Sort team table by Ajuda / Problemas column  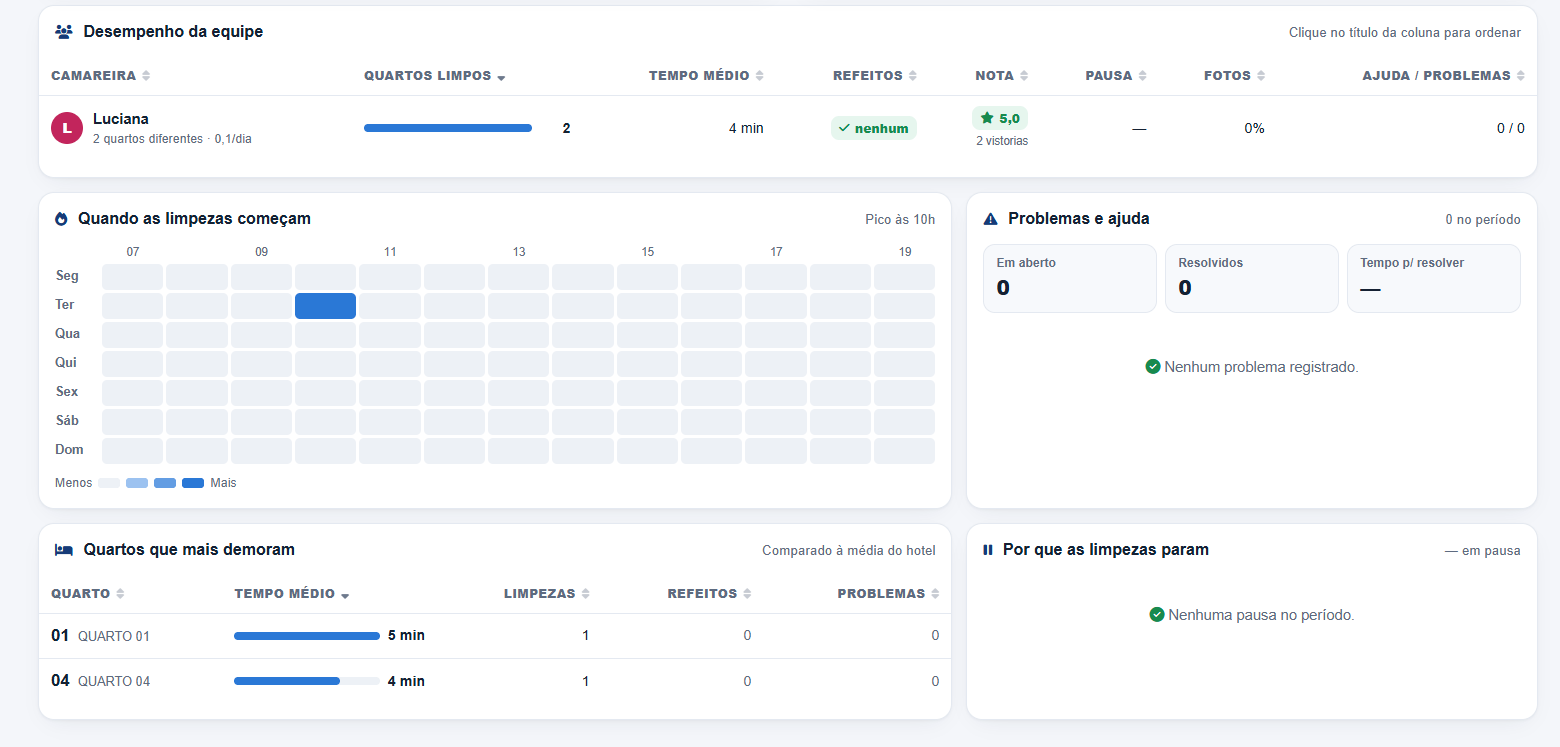pos(1444,76)
